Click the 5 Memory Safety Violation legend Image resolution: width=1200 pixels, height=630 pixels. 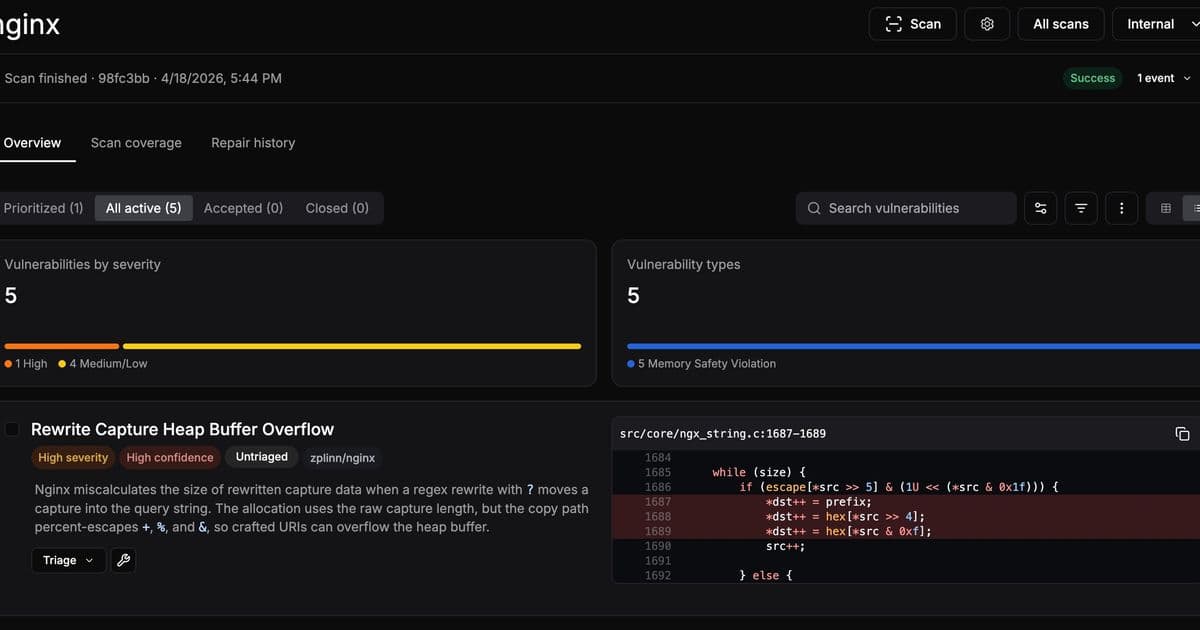click(702, 364)
